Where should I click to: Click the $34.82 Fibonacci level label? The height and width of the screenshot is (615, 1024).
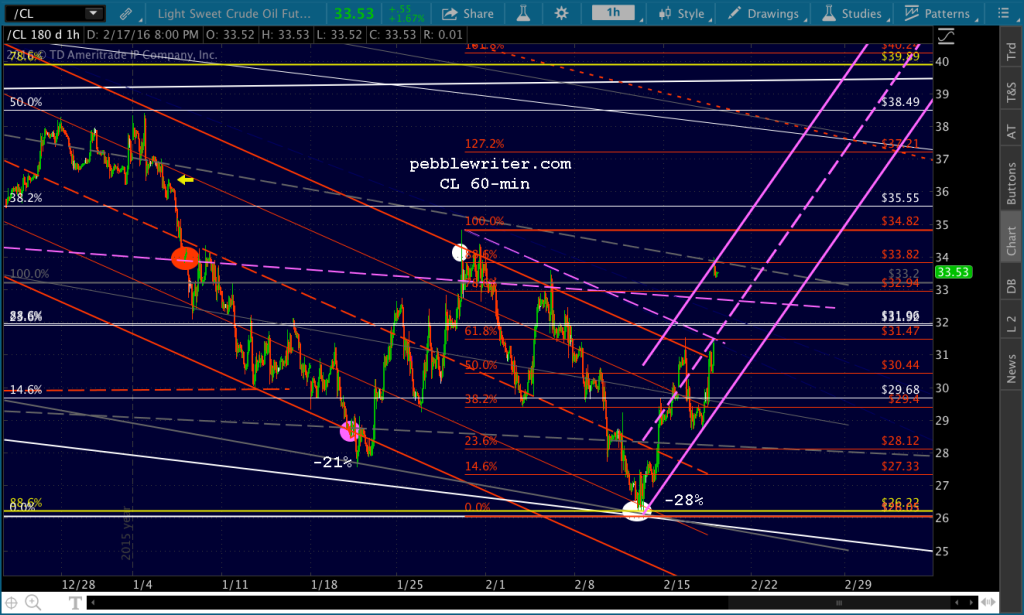point(900,221)
